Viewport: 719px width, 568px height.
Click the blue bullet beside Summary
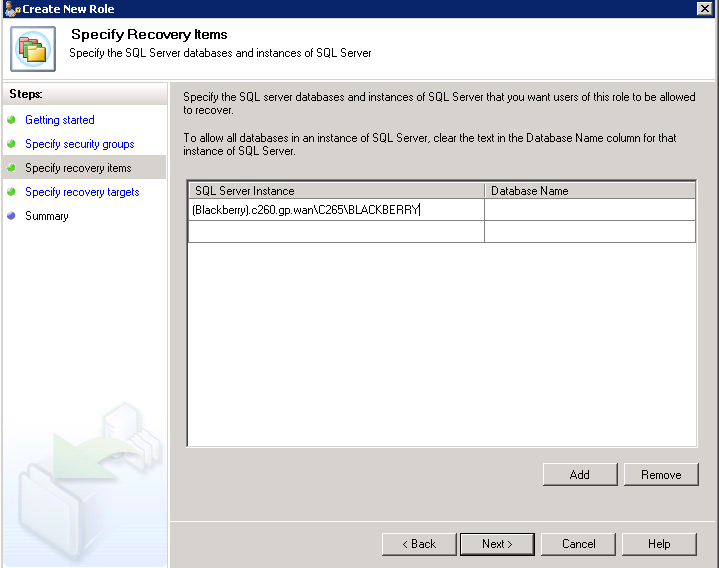[x=11, y=215]
